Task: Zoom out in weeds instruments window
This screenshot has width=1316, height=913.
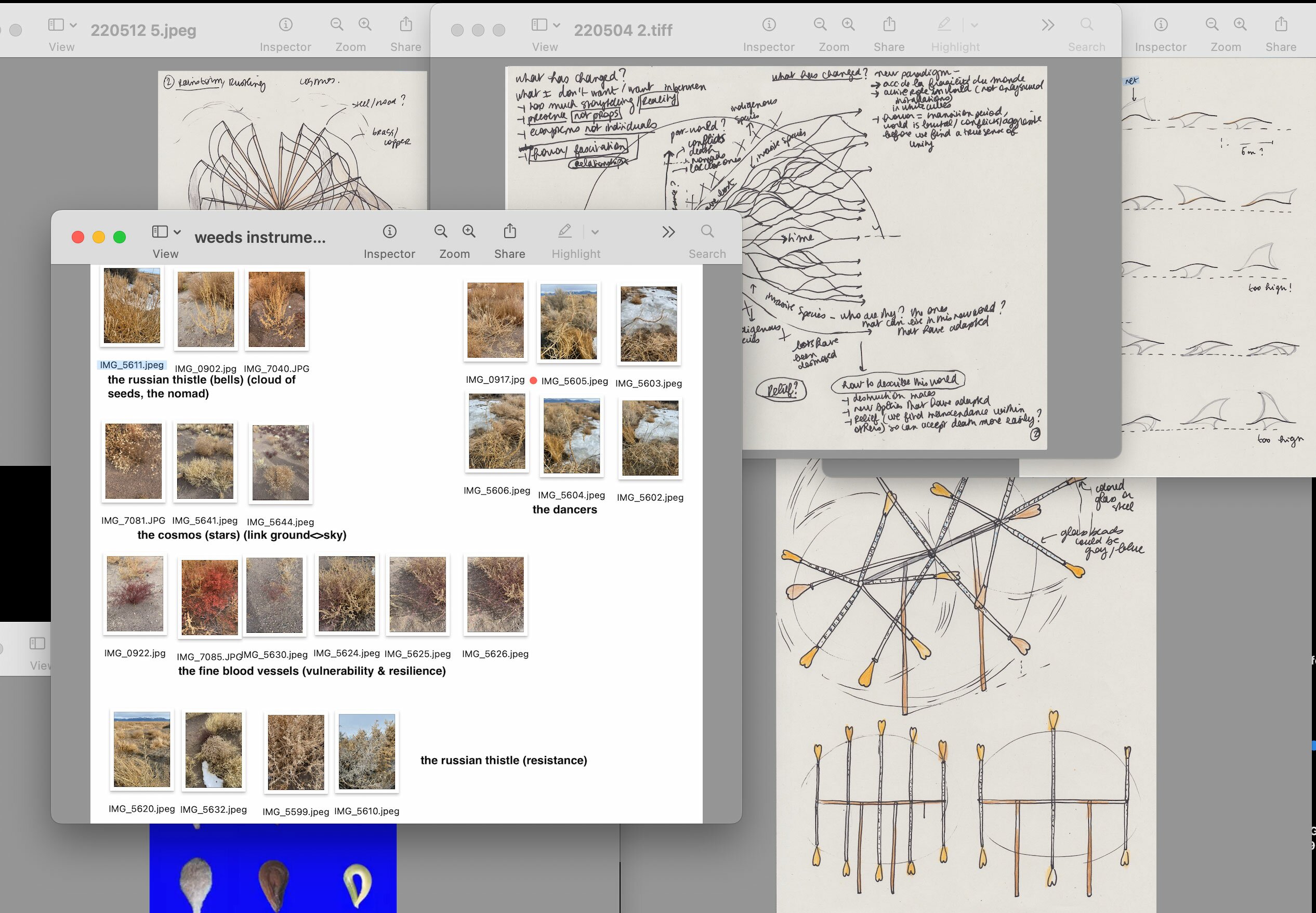Action: tap(440, 232)
